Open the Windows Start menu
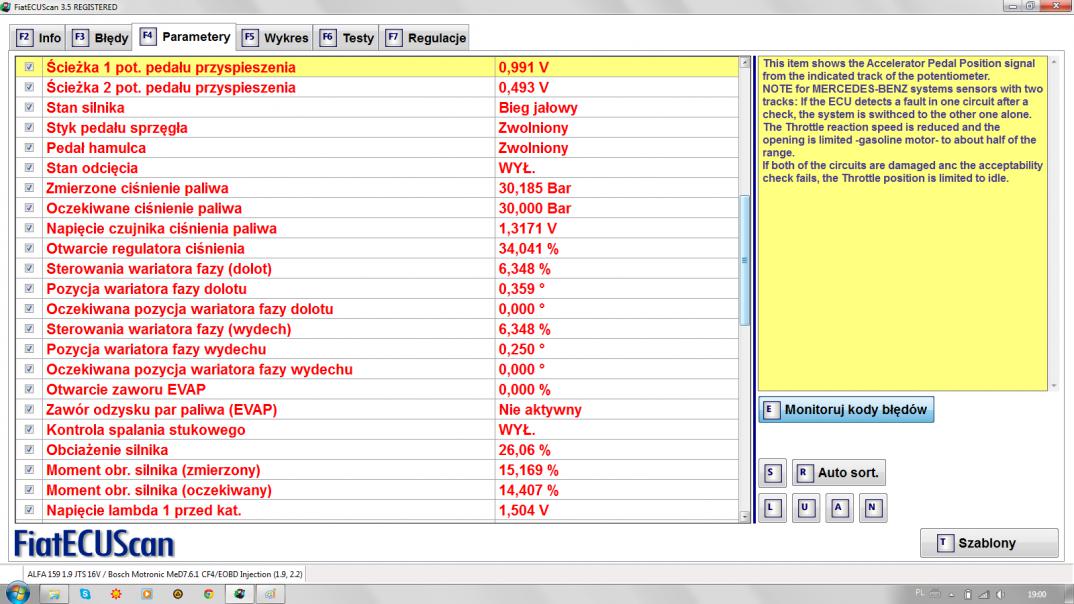 tap(20, 592)
